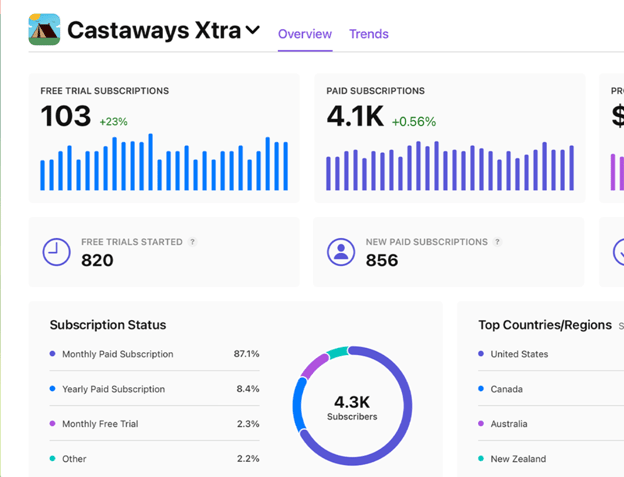
Task: Open the Castaways Xtra app dropdown chevron
Action: [x=254, y=31]
